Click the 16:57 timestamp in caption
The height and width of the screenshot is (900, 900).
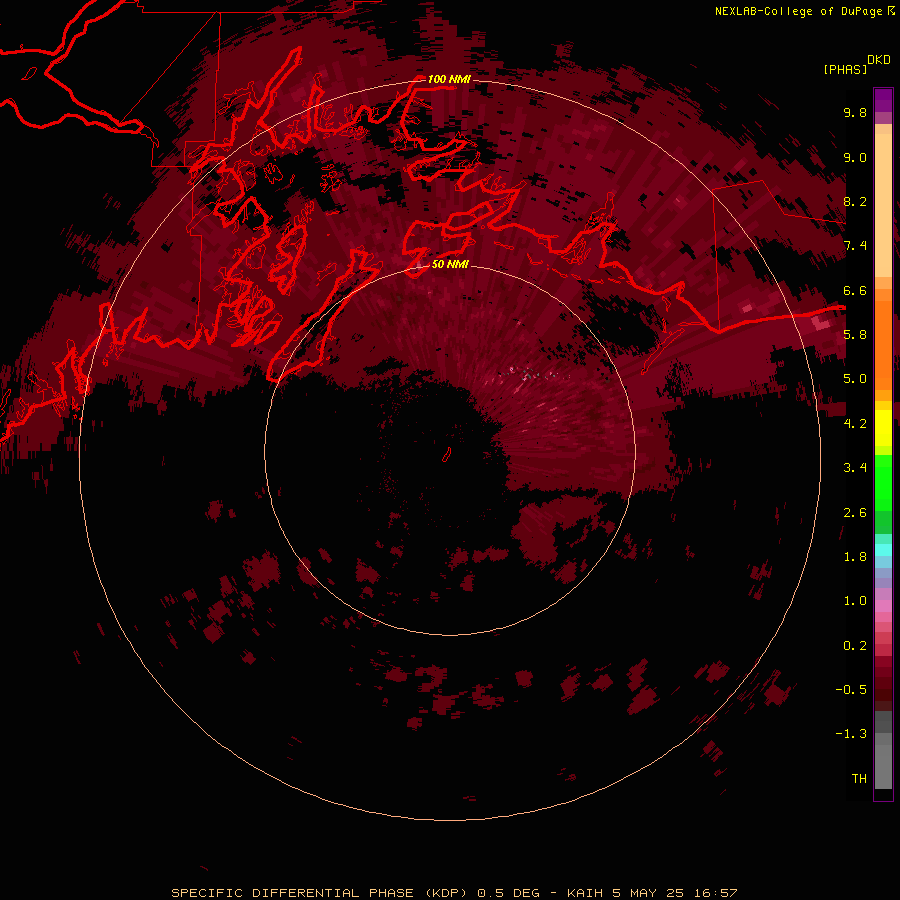pos(715,893)
